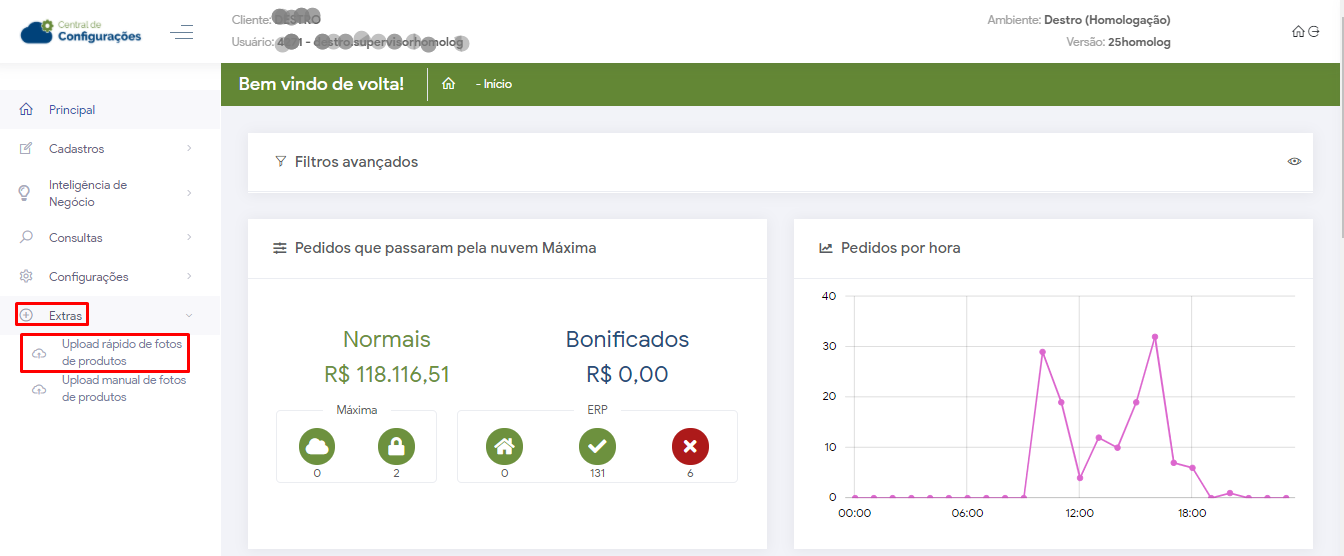1344x556 pixels.
Task: Click the home icon at top right corner
Action: (x=1298, y=32)
